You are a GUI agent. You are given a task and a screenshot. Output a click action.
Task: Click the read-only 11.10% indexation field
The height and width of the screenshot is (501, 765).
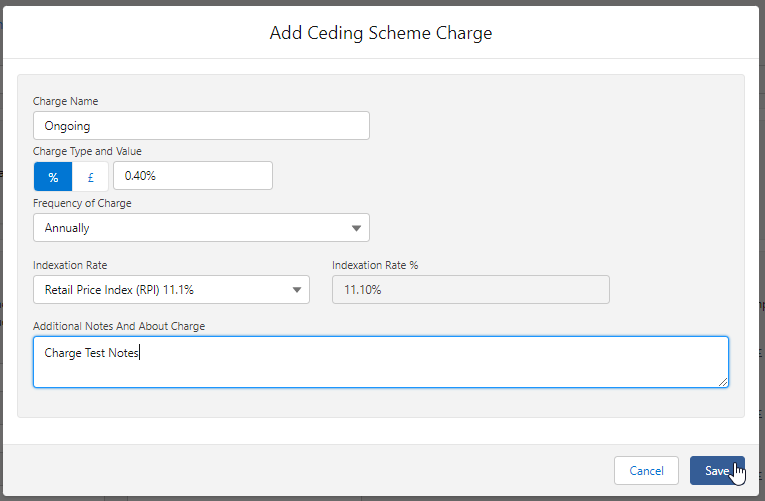470,290
